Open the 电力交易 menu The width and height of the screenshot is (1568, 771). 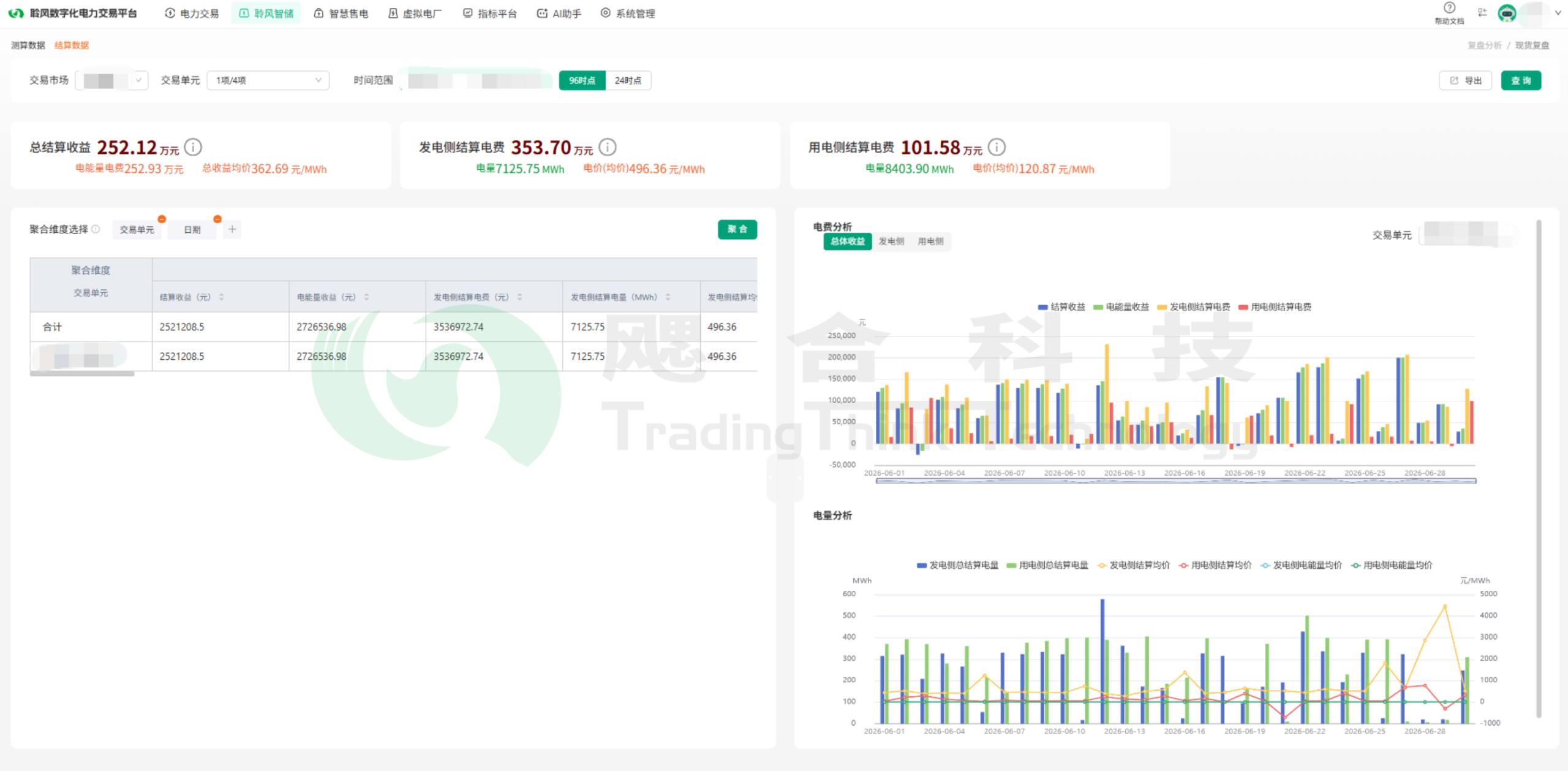coord(192,13)
